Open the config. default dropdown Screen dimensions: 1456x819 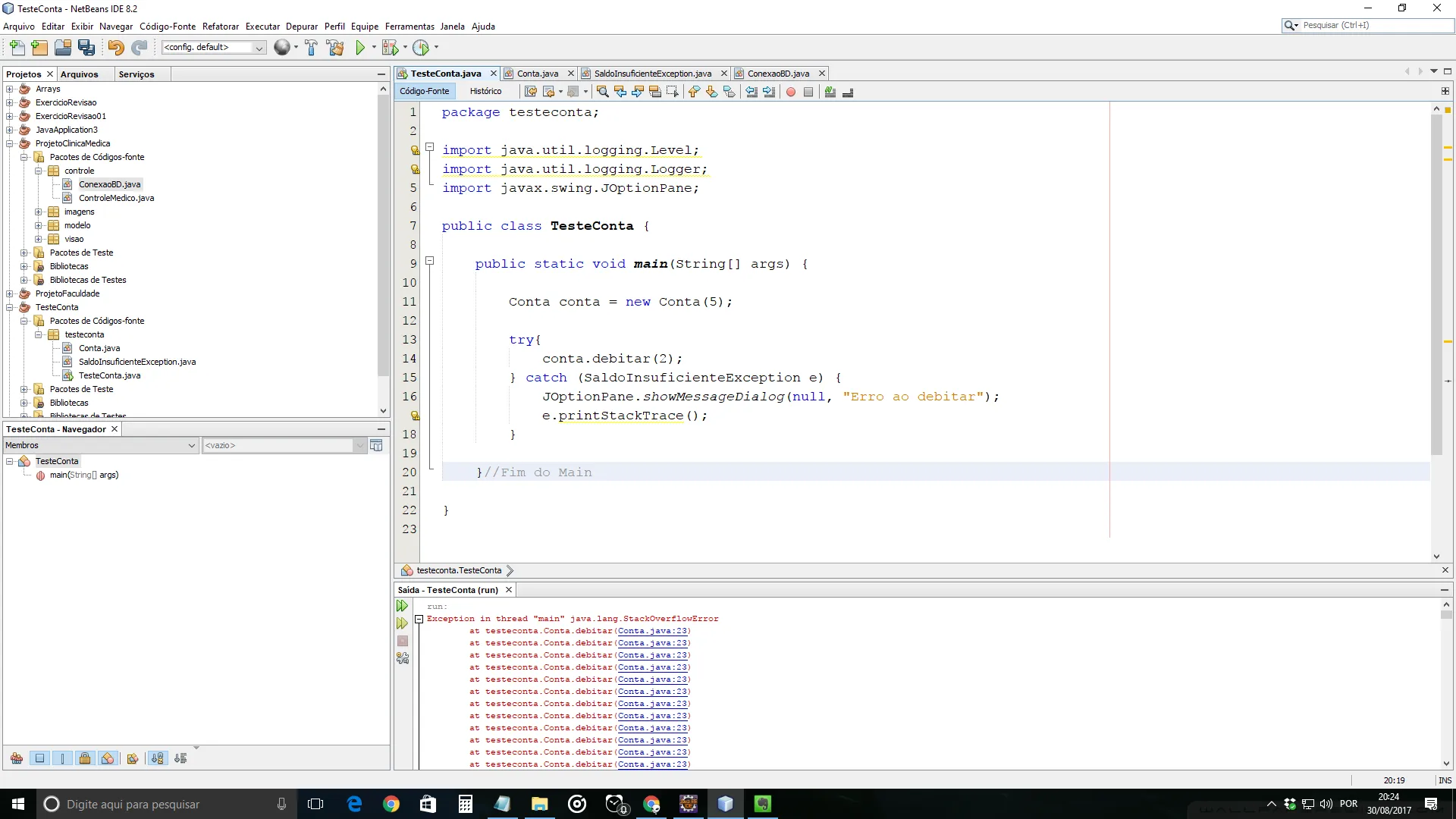[259, 48]
